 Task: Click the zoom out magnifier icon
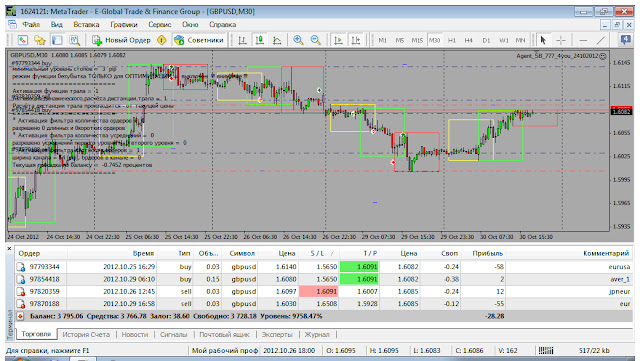[x=316, y=40]
